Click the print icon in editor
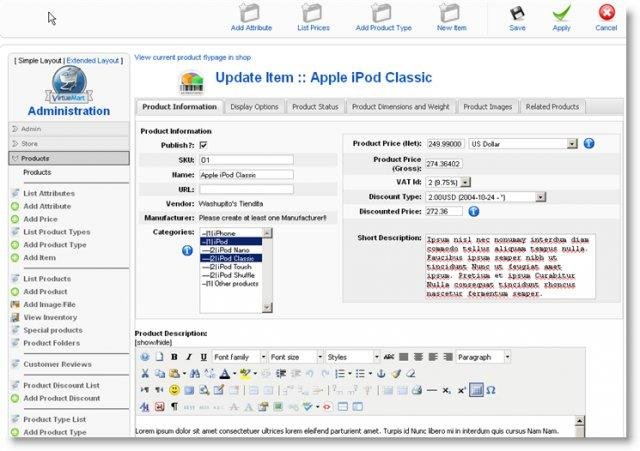The image size is (640, 451). pos(416,390)
